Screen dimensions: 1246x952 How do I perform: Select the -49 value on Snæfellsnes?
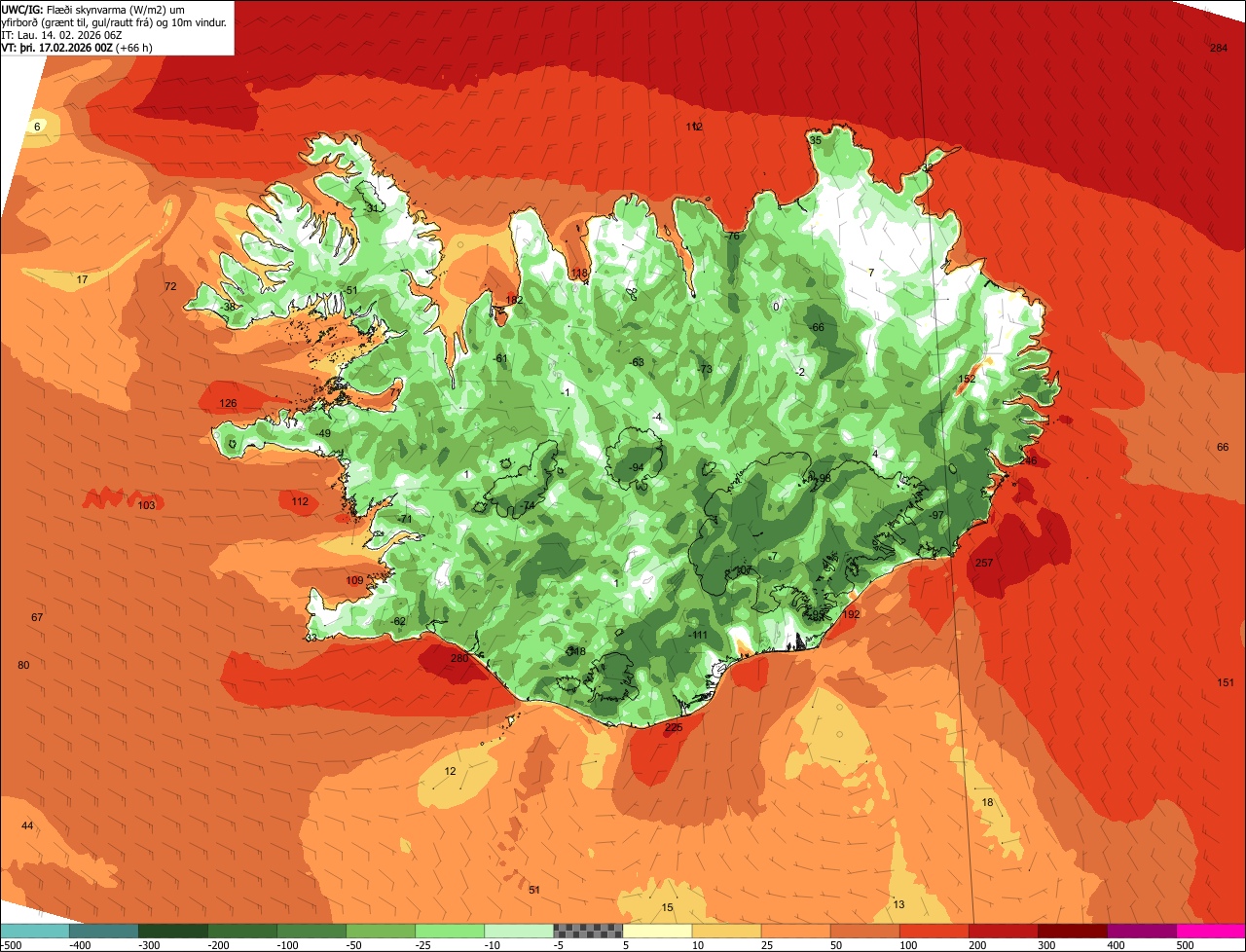point(324,433)
